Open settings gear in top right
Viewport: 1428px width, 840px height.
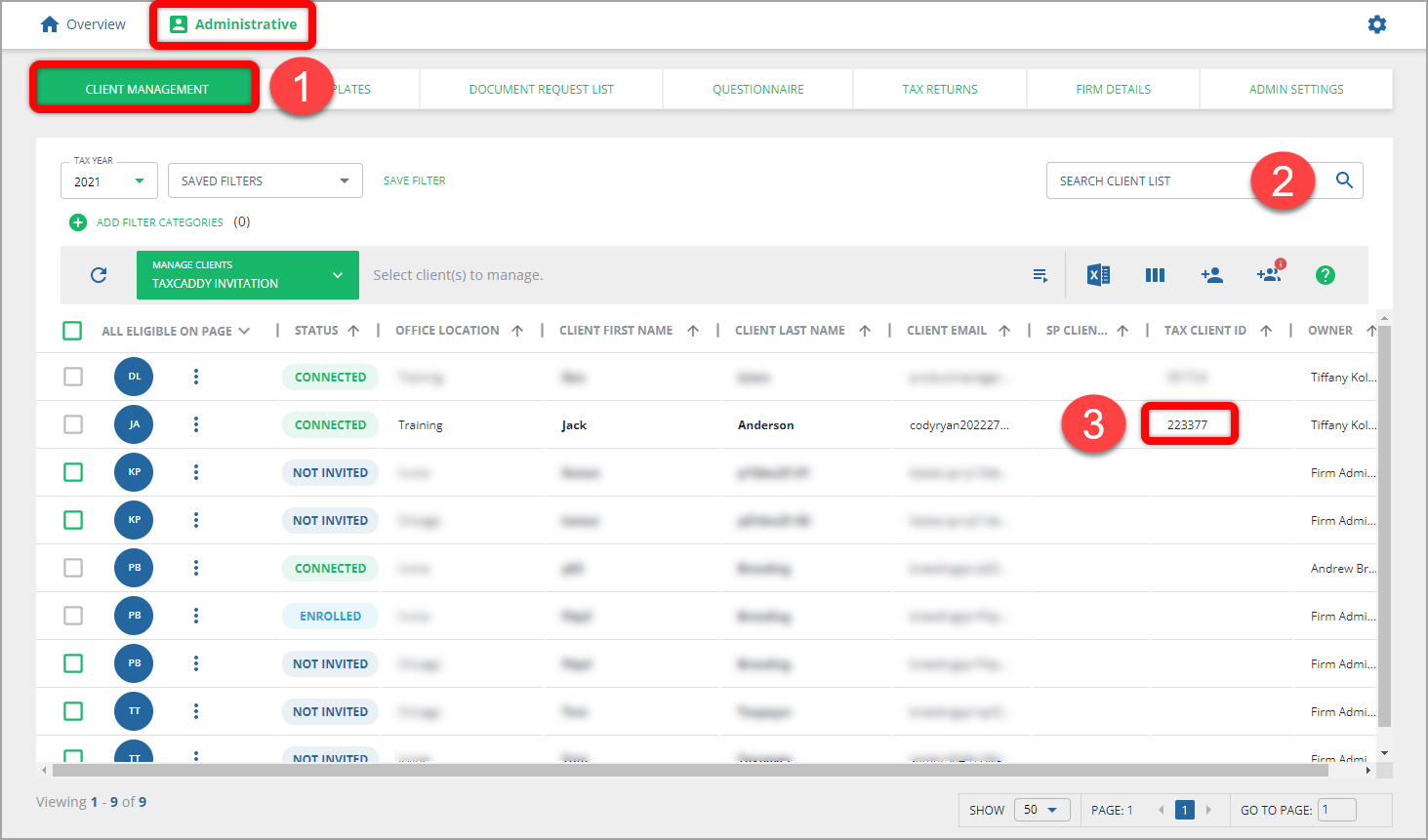[x=1376, y=24]
